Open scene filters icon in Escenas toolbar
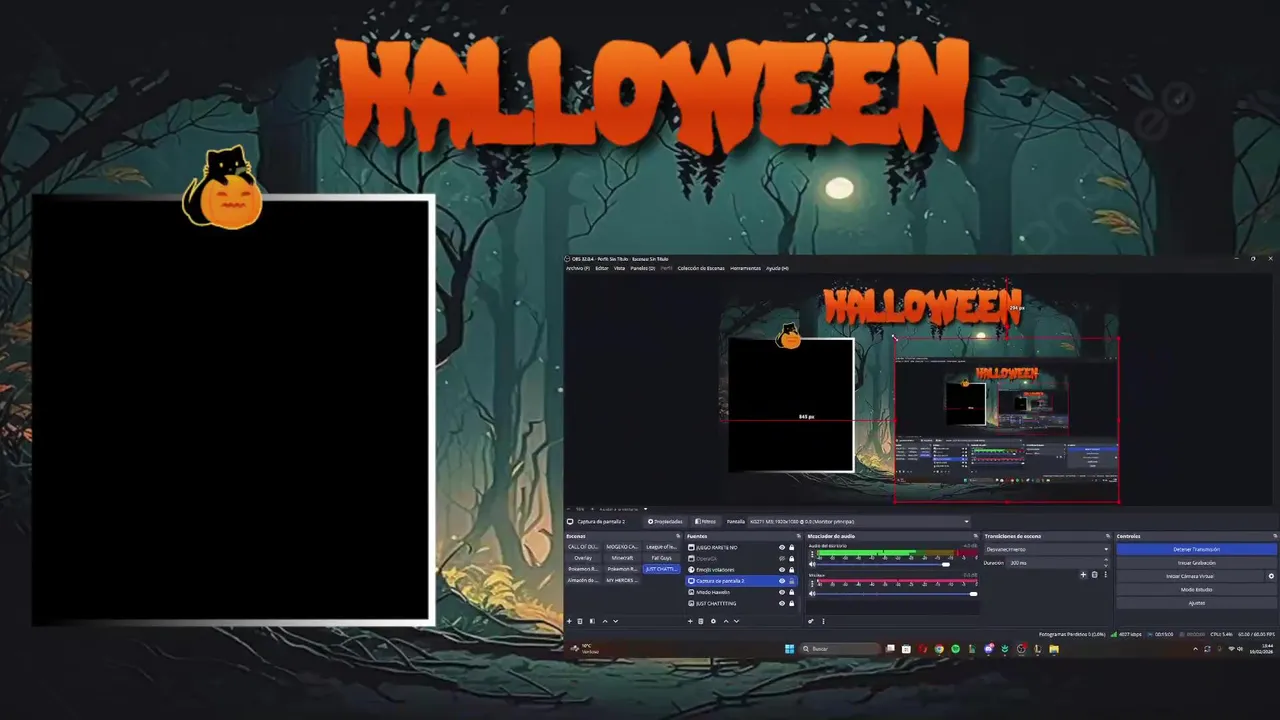1280x720 pixels. pyautogui.click(x=592, y=621)
